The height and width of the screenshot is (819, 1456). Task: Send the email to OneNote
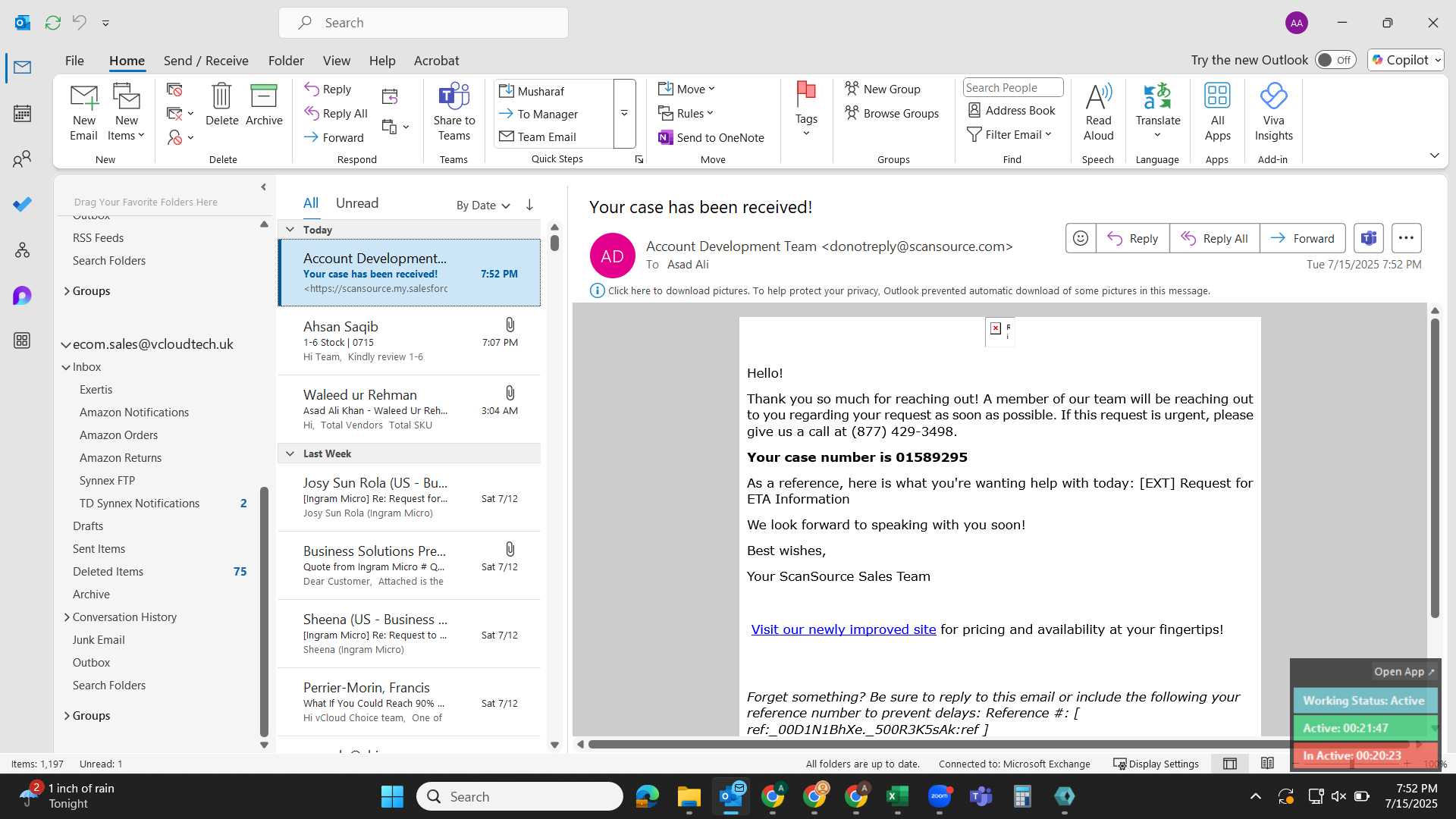click(711, 137)
